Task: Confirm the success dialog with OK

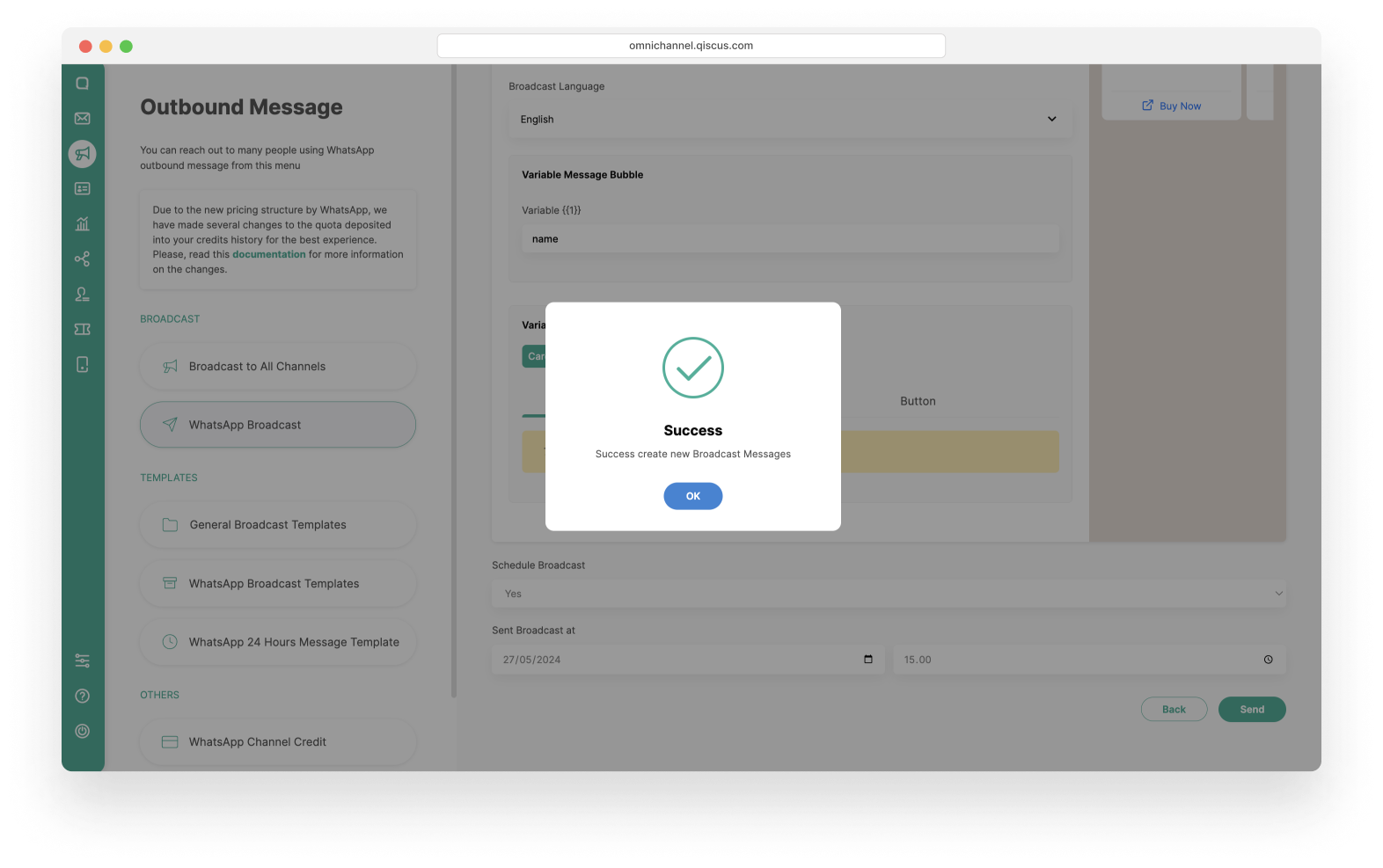Action: [693, 496]
